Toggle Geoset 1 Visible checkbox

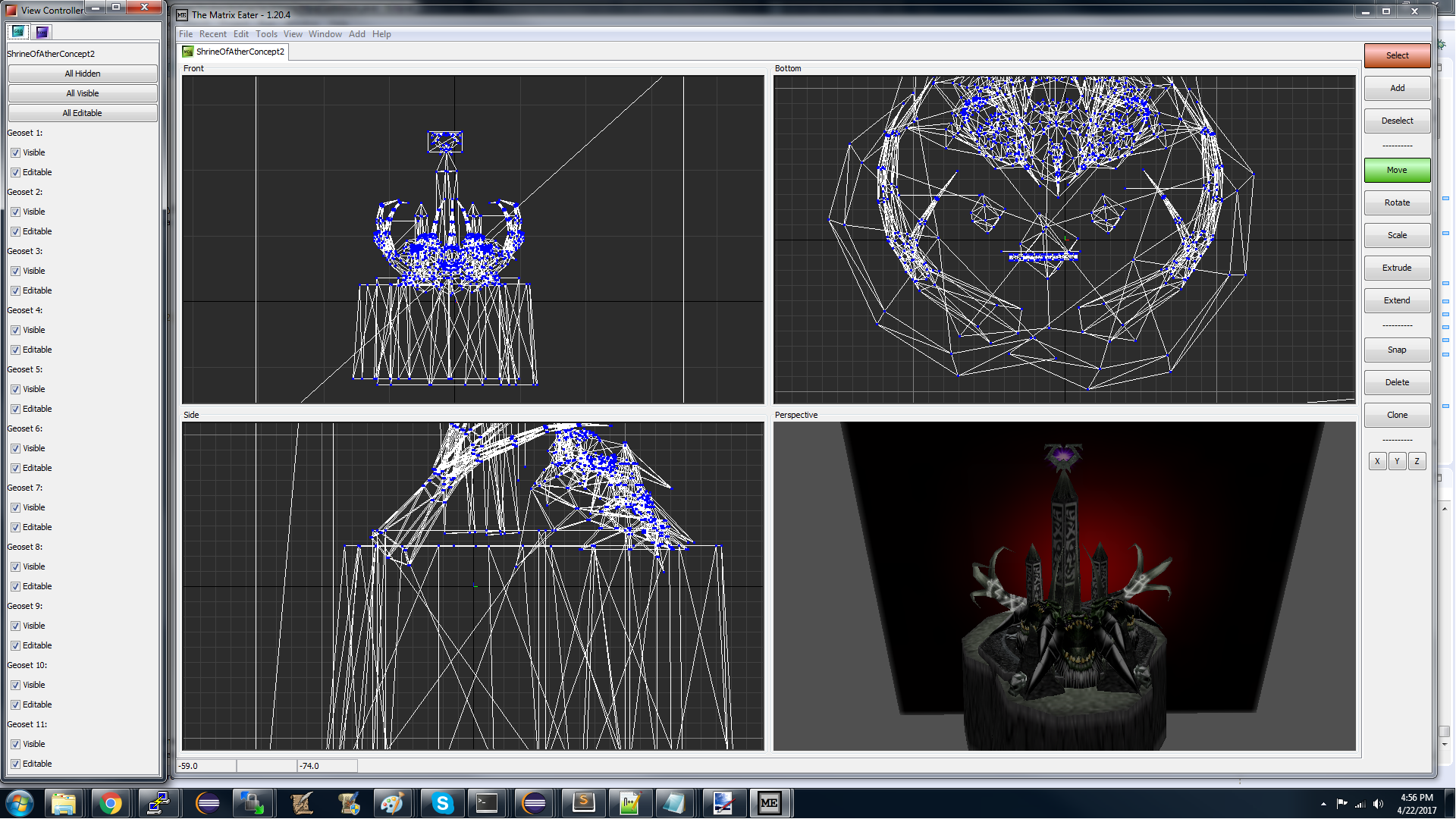[15, 152]
